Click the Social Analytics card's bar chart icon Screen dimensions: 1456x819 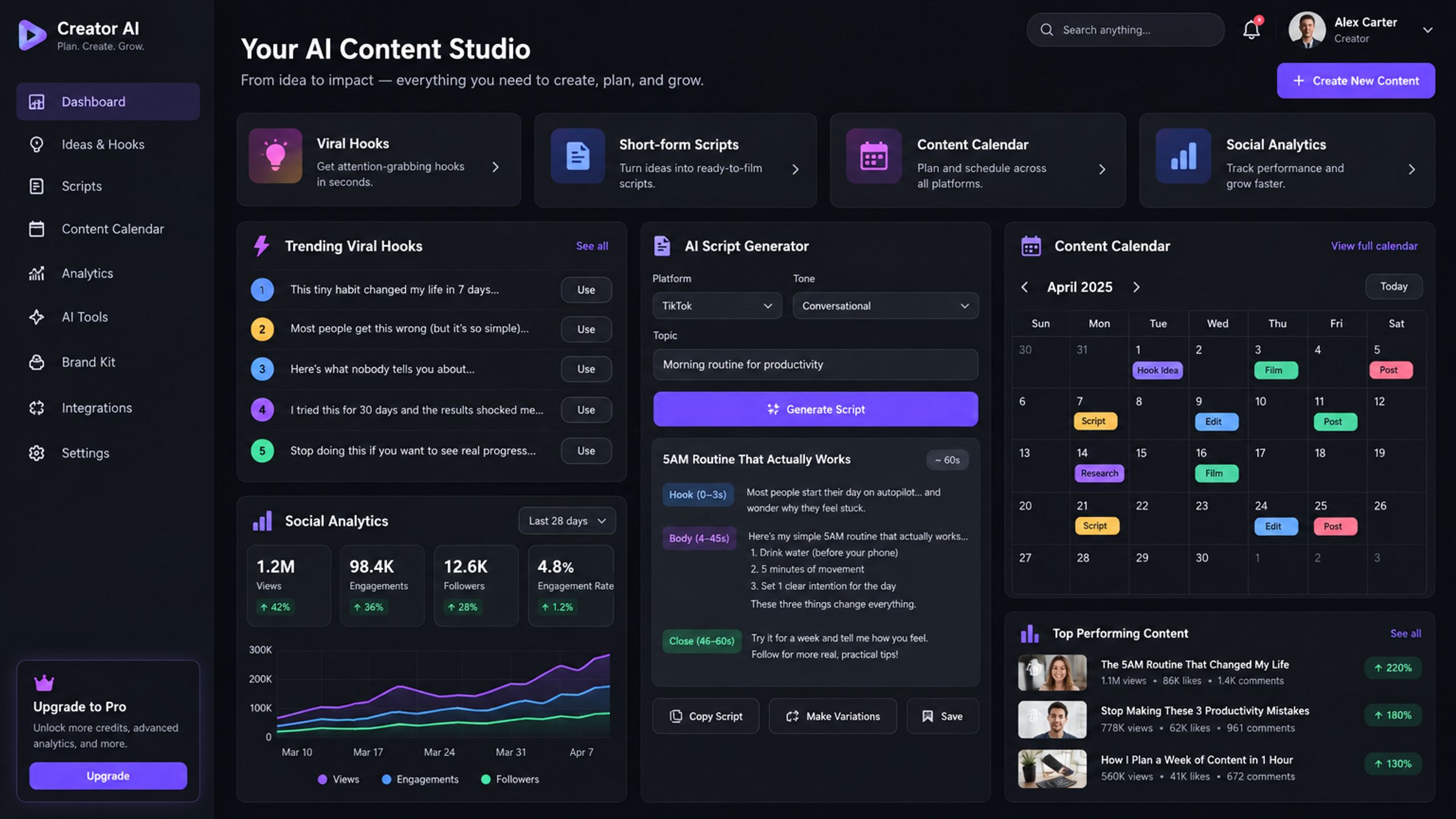tap(1184, 156)
